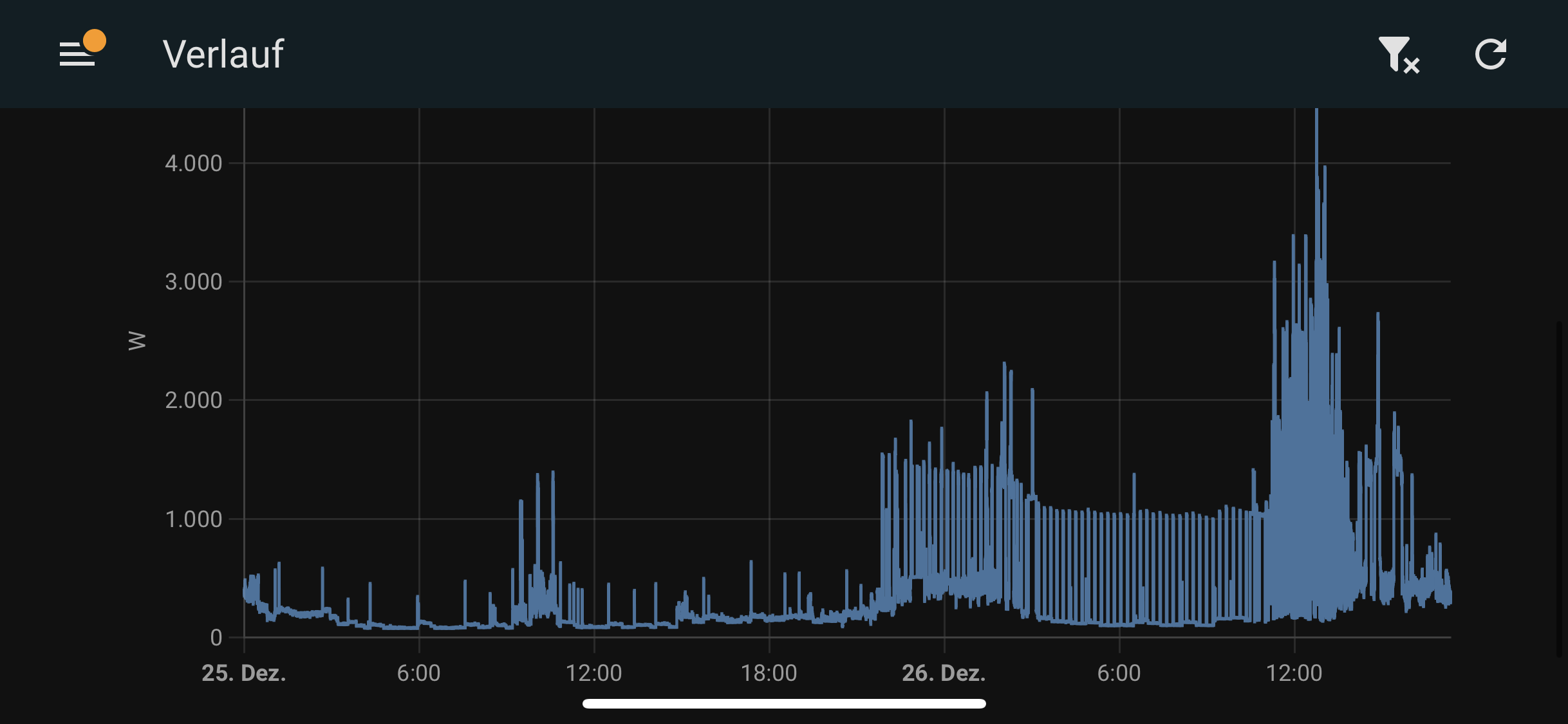Click the W unit axis label

(x=137, y=340)
